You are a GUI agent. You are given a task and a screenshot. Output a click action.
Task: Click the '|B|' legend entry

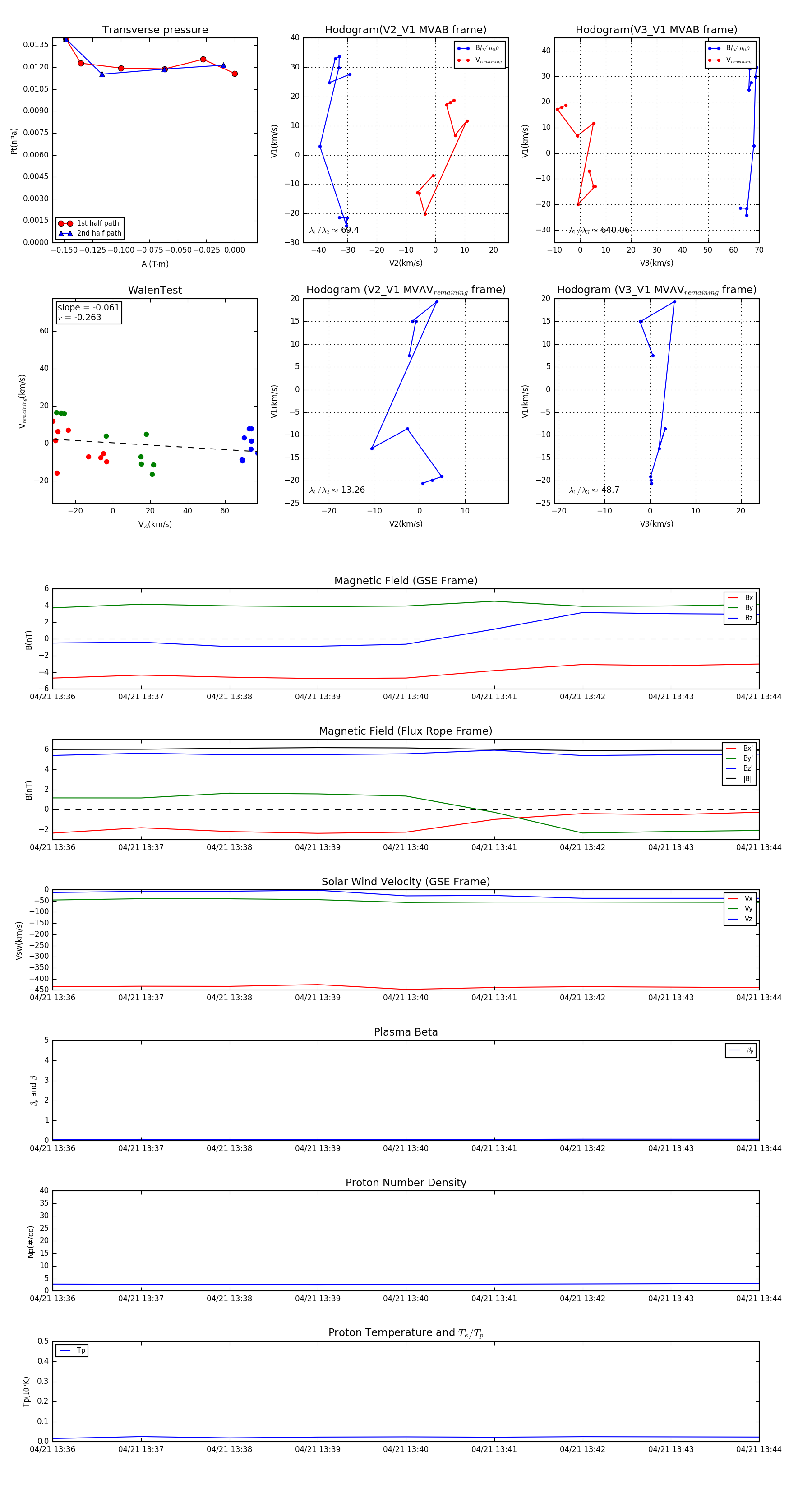click(x=739, y=779)
